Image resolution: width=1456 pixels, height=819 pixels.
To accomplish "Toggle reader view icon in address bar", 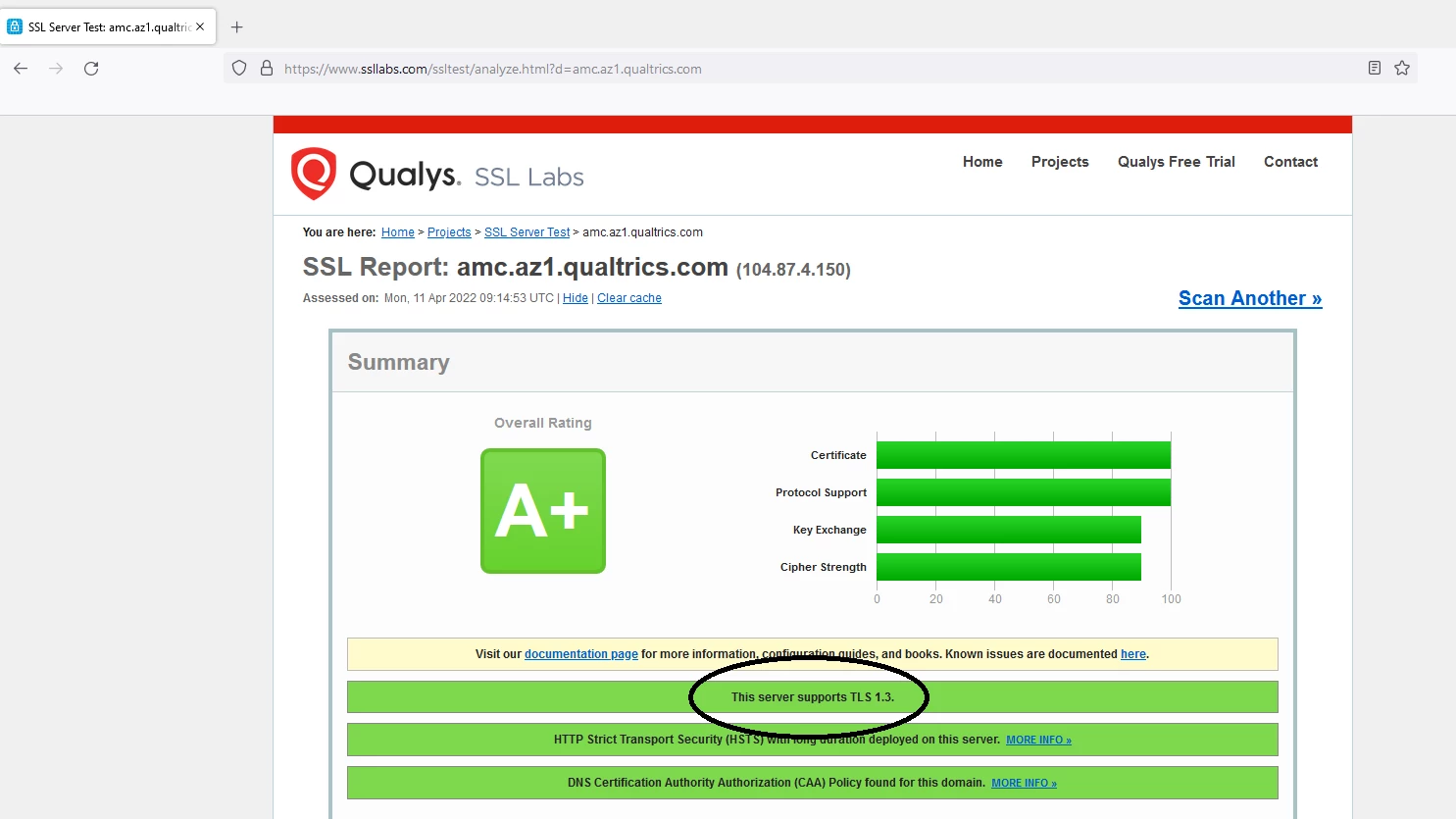I will point(1375,68).
